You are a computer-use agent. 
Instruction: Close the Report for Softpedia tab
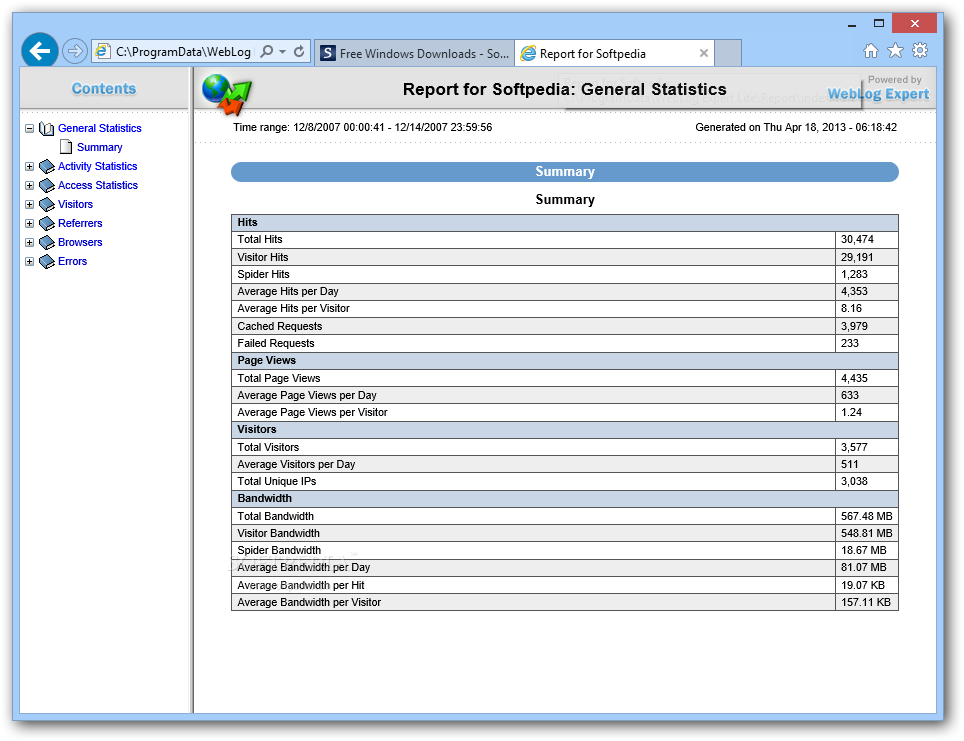[704, 53]
